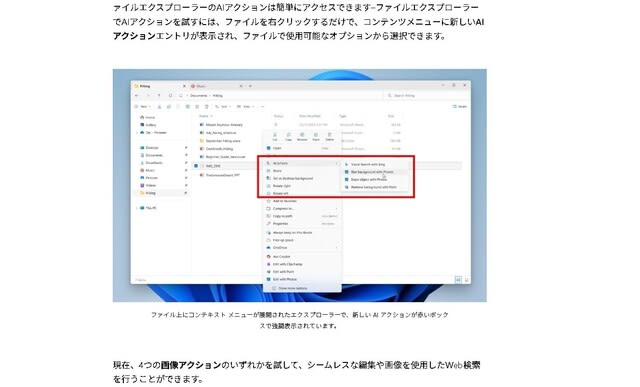640x387 pixels.
Task: Click the Copy icon in Explorer toolbar
Action: pos(169,107)
